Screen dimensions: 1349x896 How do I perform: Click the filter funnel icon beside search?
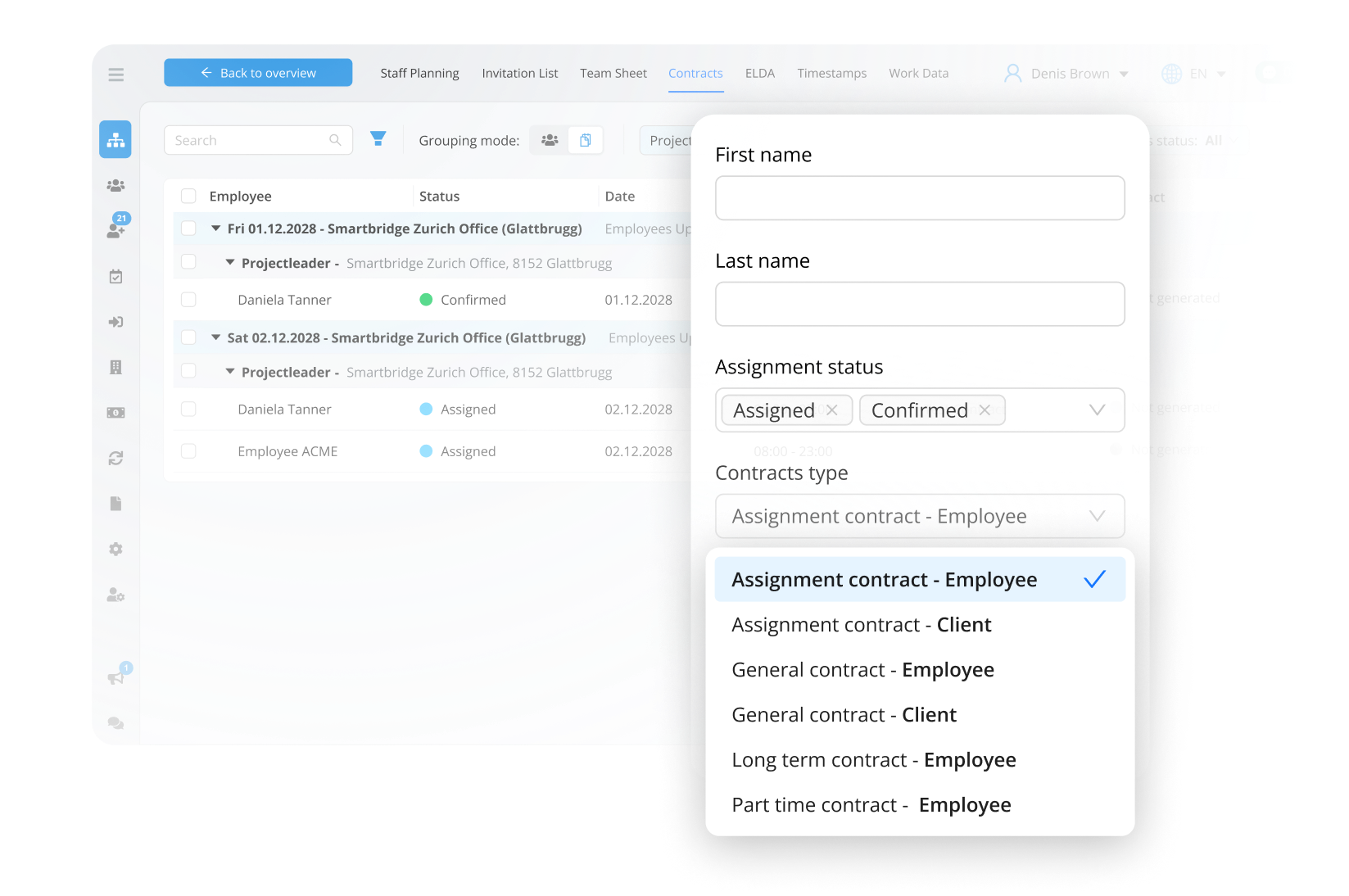(378, 139)
